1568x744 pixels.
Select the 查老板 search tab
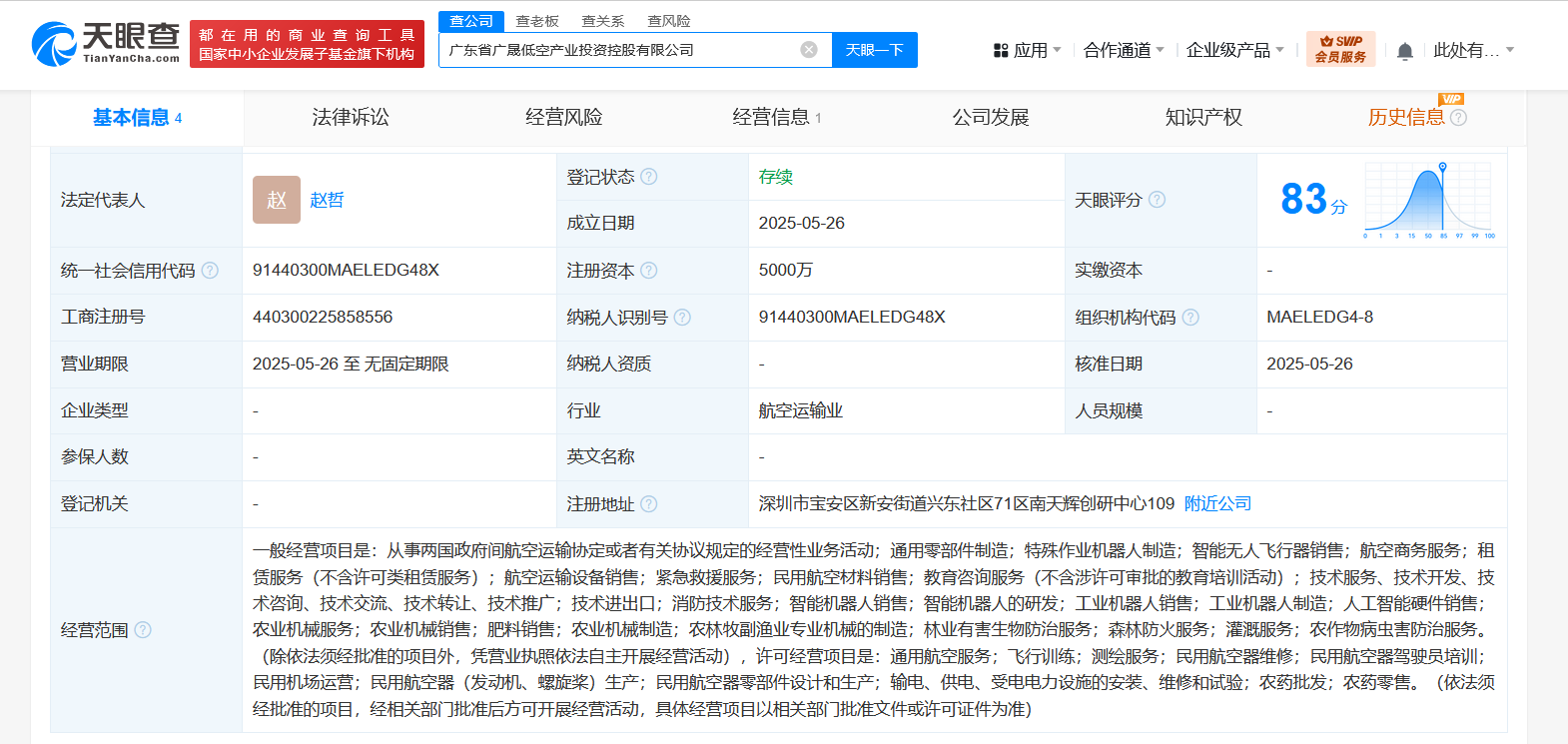(x=537, y=21)
